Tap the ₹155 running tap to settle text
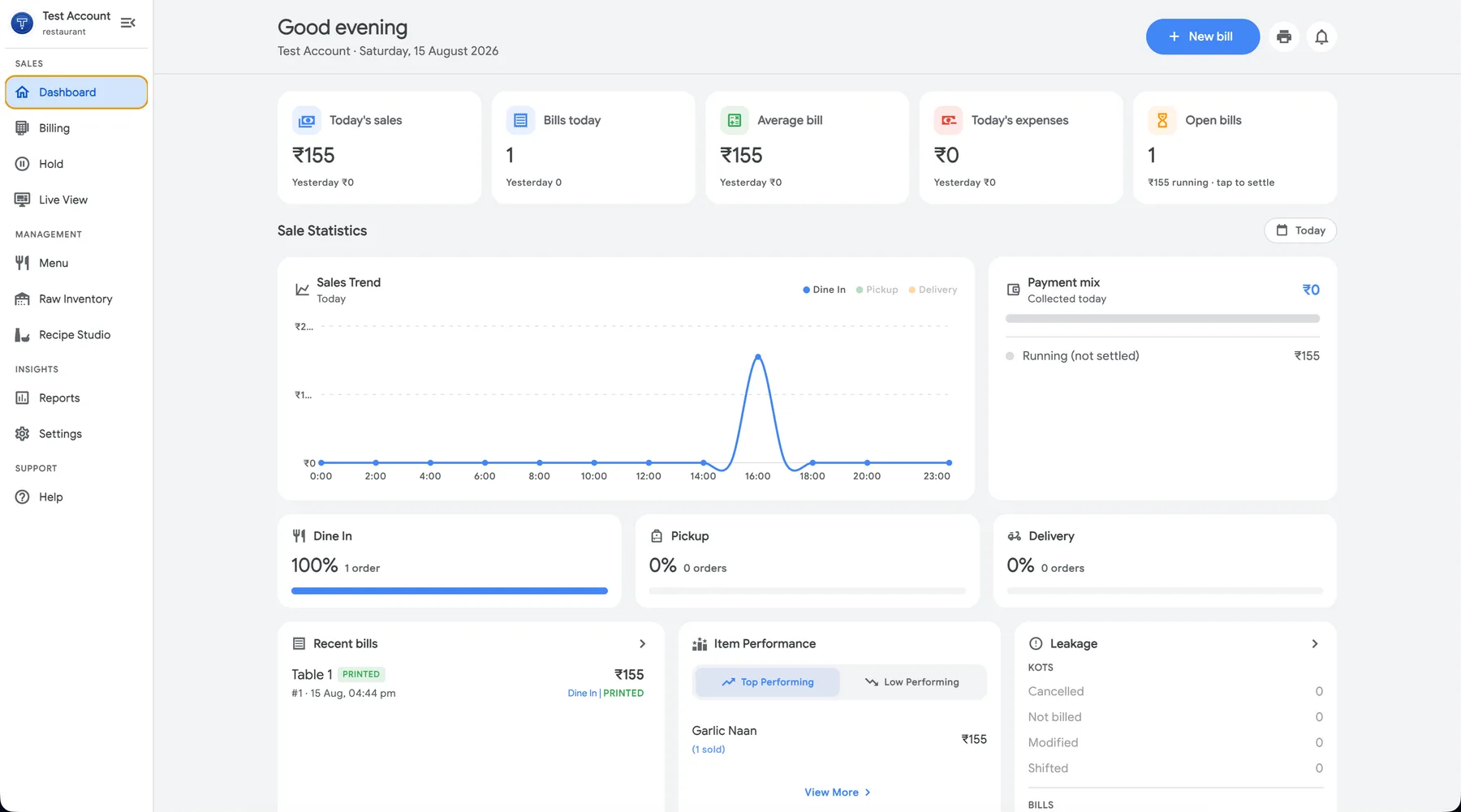Screen dimensions: 1461x812 click(1211, 183)
